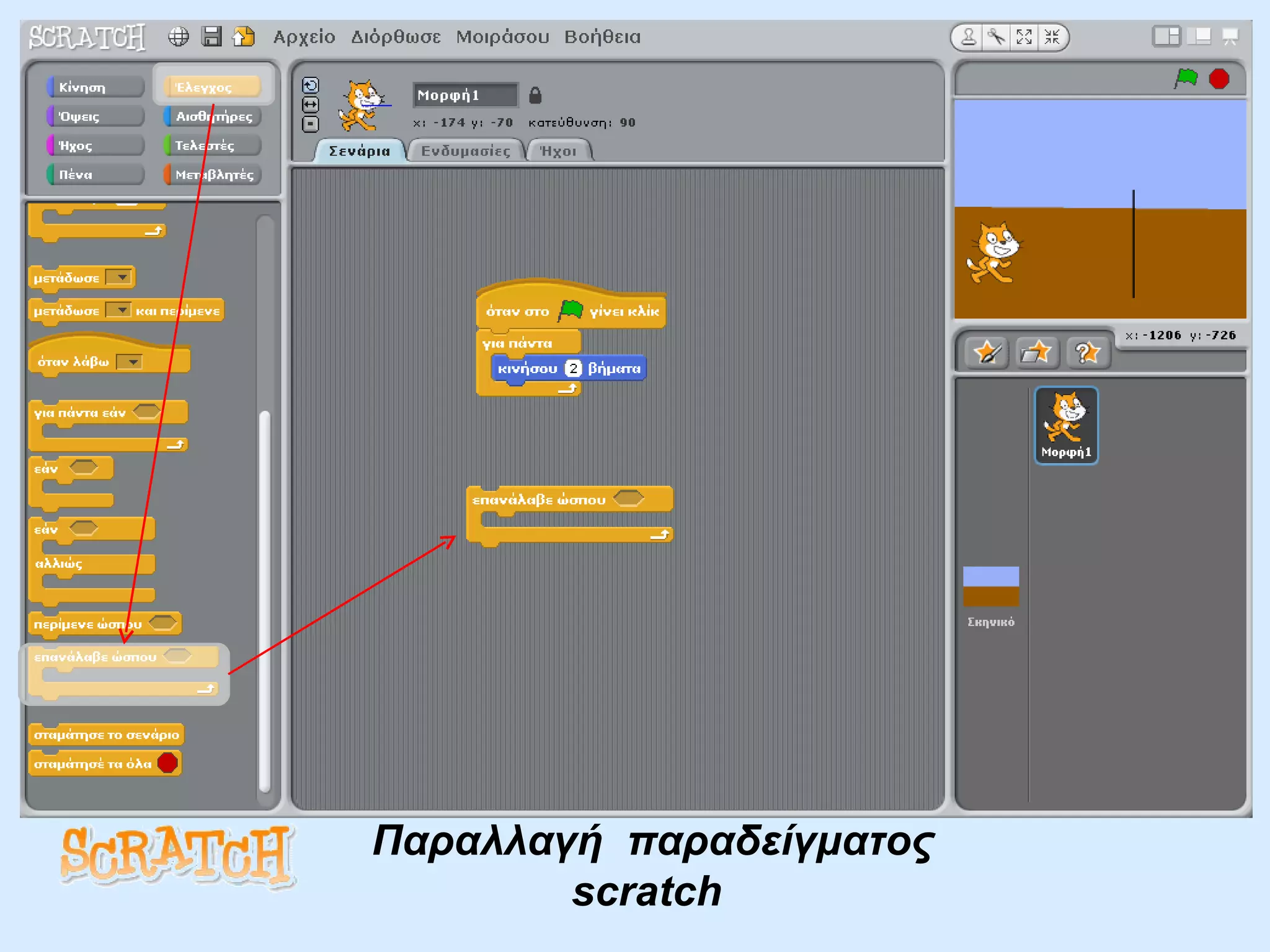The height and width of the screenshot is (952, 1270).
Task: Click the επανάλαβε ώσπου block in scripts area
Action: pos(569,516)
